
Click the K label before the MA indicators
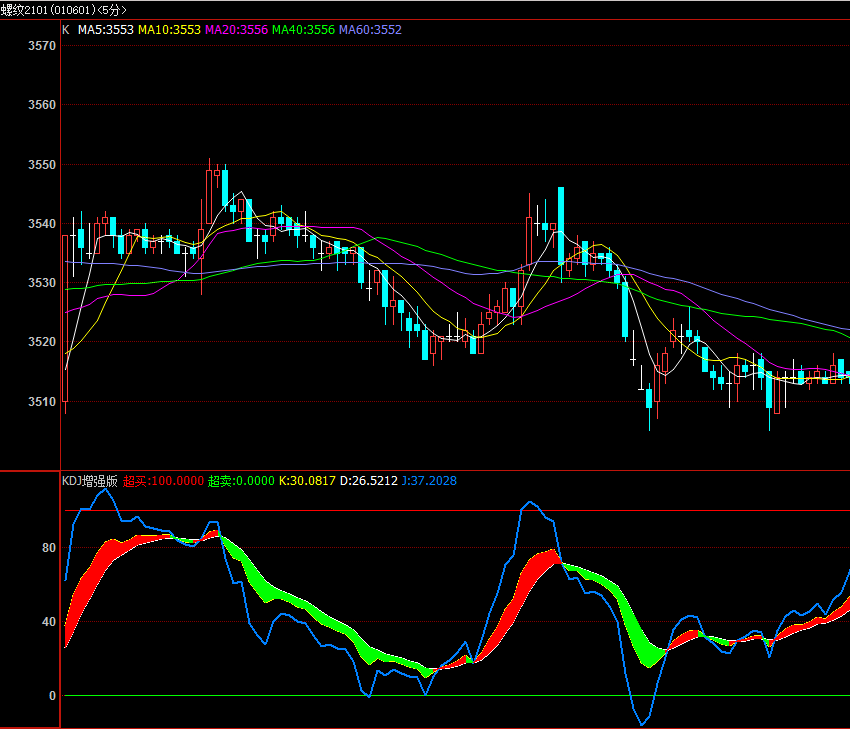(x=66, y=30)
